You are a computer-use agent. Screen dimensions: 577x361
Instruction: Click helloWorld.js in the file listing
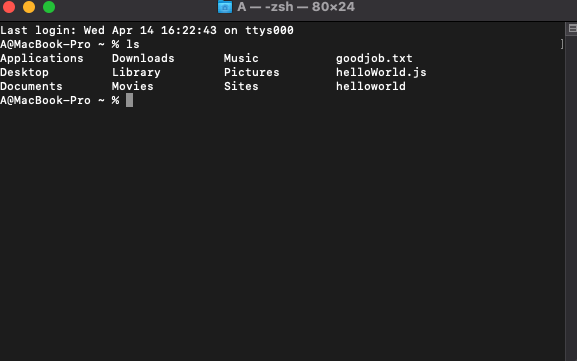[x=381, y=72]
